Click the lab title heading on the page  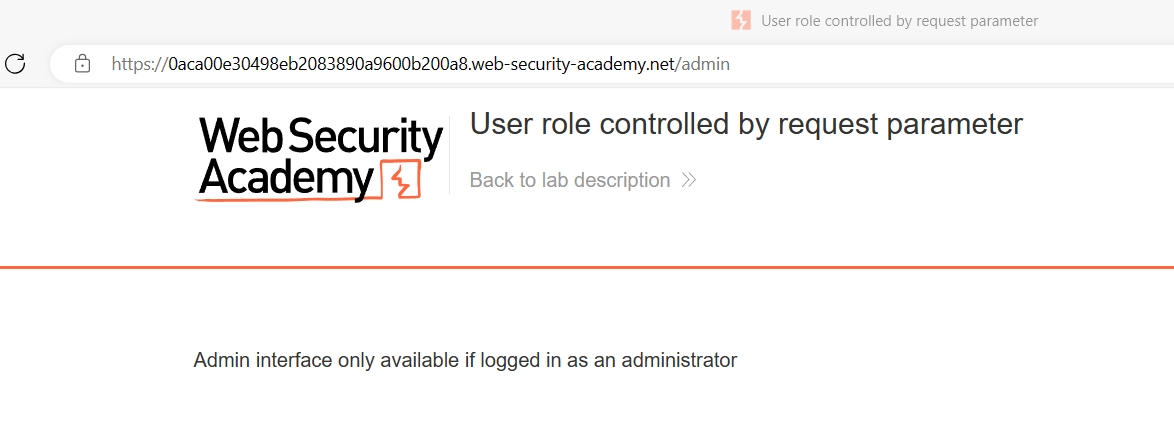tap(746, 124)
